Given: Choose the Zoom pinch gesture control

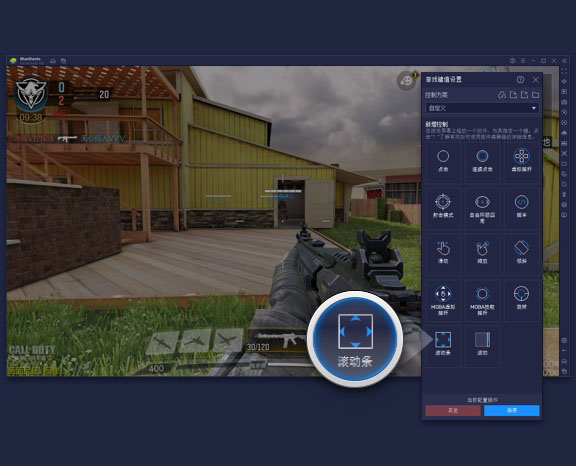Looking at the screenshot, I should [x=482, y=254].
